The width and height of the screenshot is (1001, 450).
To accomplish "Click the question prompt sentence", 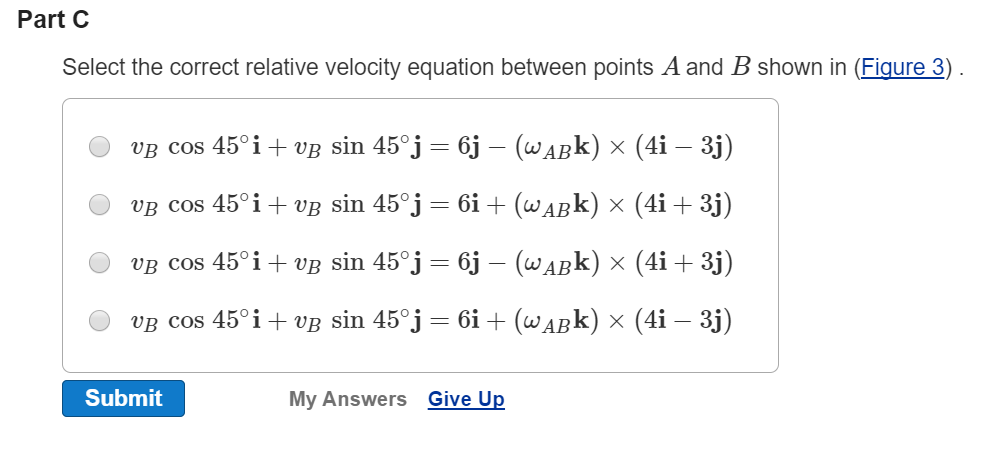I will point(513,67).
